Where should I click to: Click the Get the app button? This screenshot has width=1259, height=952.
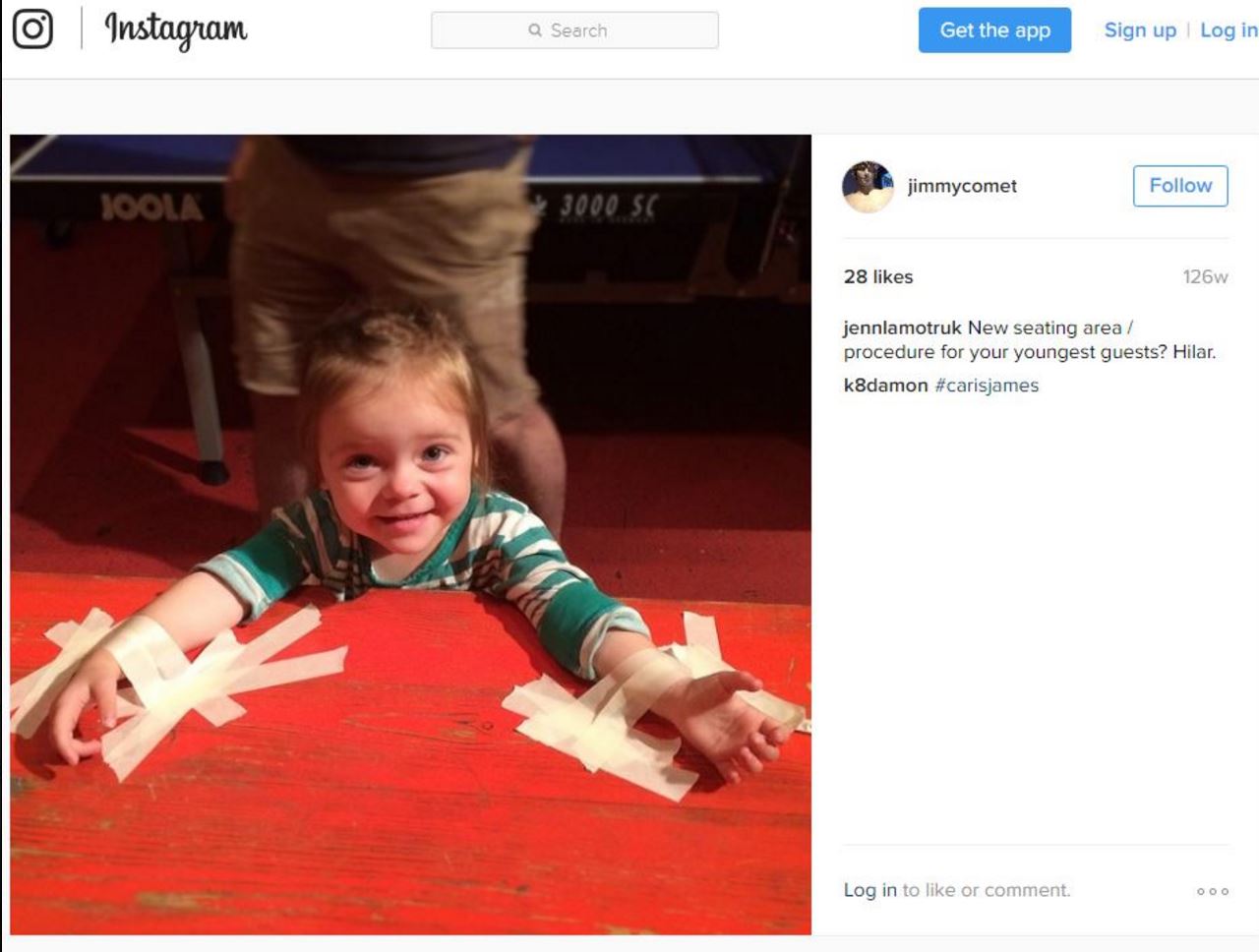[x=994, y=30]
